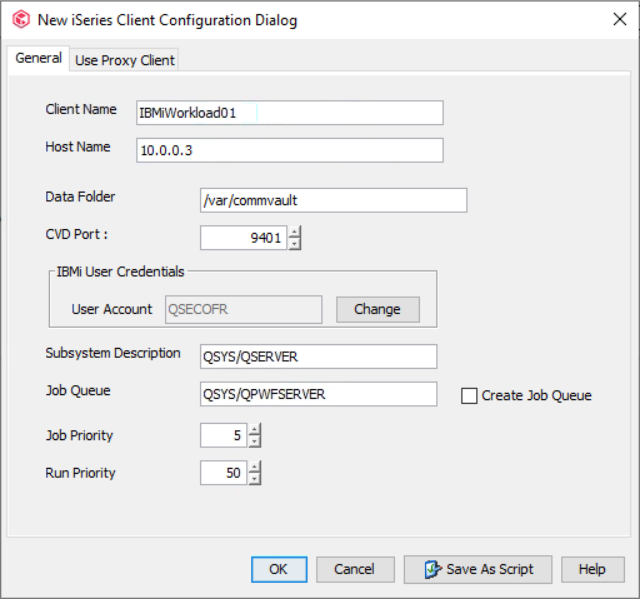This screenshot has width=640, height=599.
Task: Switch to the General tab
Action: 38,58
